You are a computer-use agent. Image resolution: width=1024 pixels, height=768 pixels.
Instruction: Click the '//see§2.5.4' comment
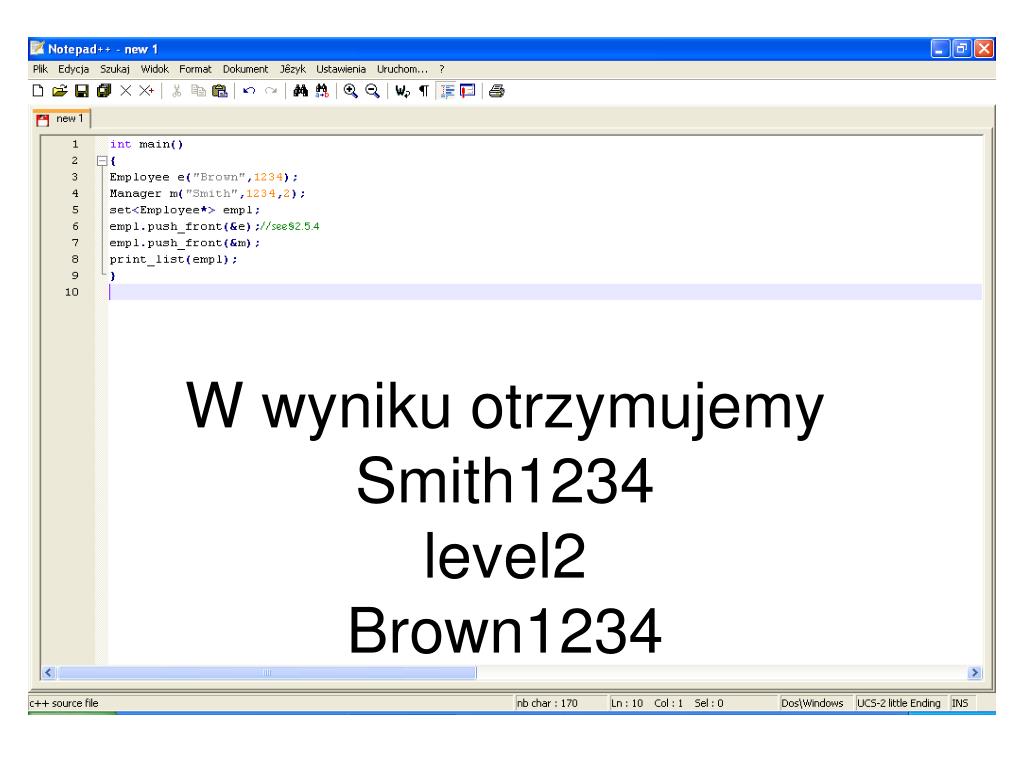(289, 227)
